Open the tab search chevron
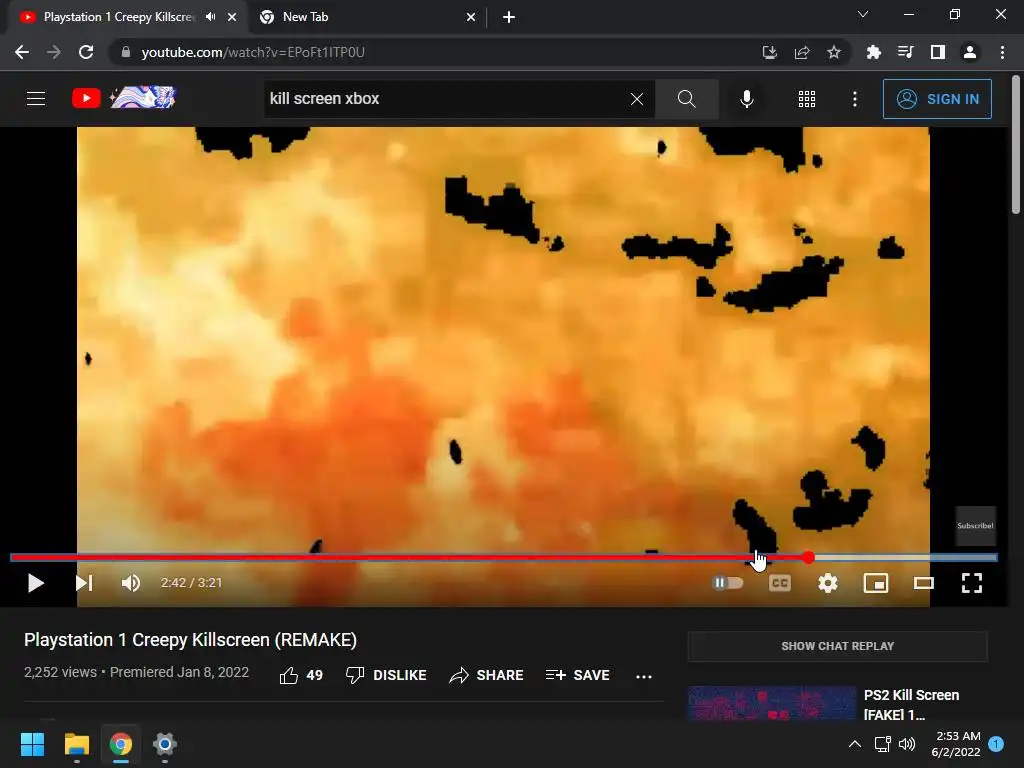The height and width of the screenshot is (768, 1024). [x=863, y=14]
